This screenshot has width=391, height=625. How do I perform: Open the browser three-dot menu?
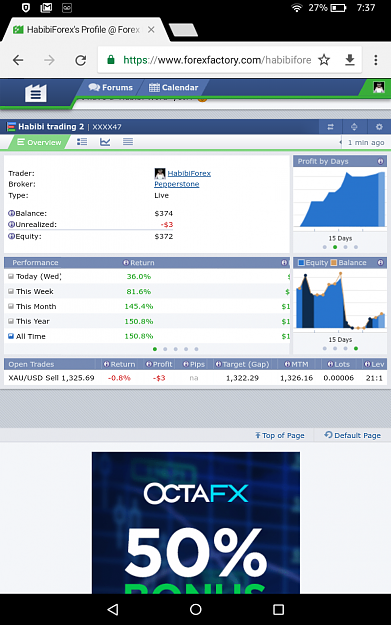click(375, 60)
